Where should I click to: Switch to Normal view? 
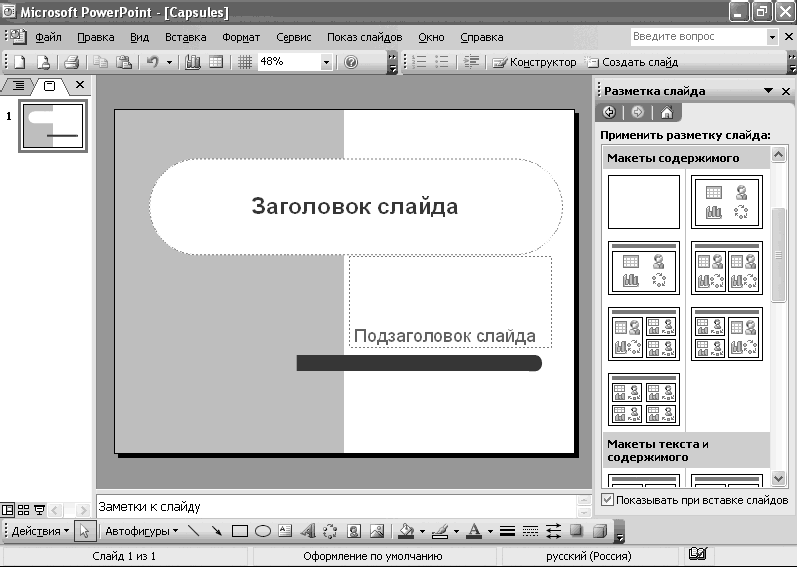tap(8, 509)
